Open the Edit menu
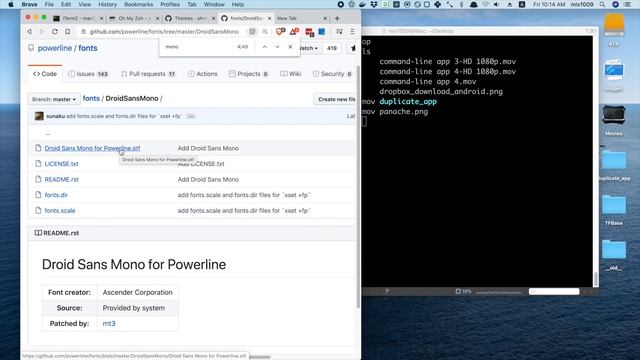 tap(66, 4)
